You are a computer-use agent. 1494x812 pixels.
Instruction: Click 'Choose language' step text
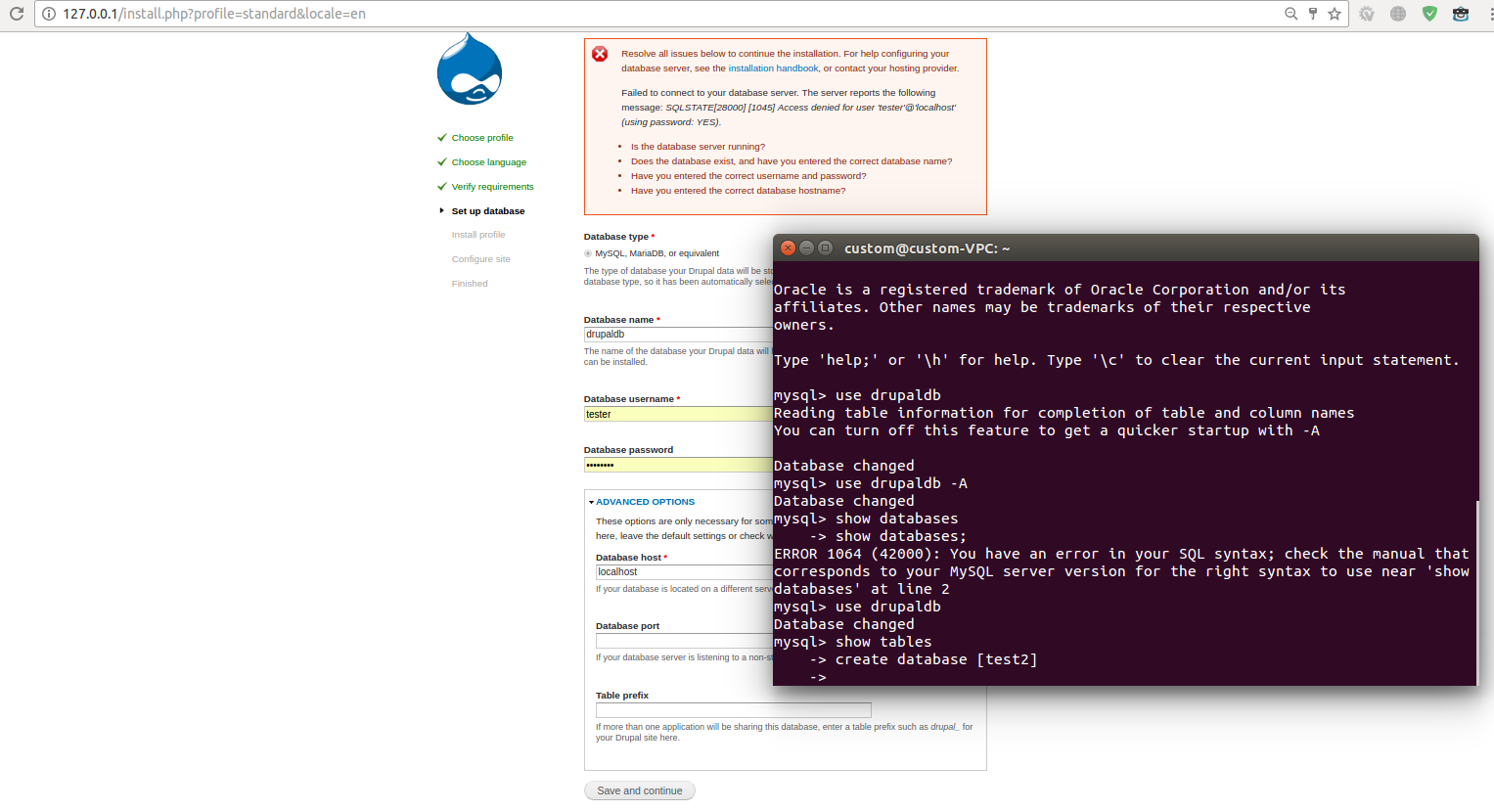tap(489, 162)
